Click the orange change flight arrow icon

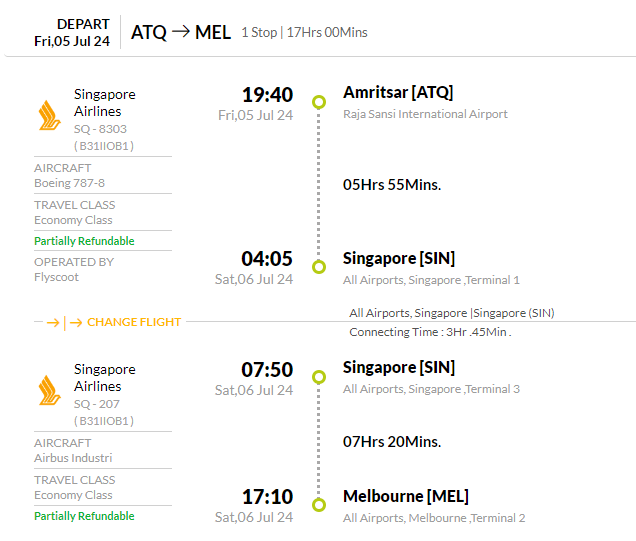(64, 323)
